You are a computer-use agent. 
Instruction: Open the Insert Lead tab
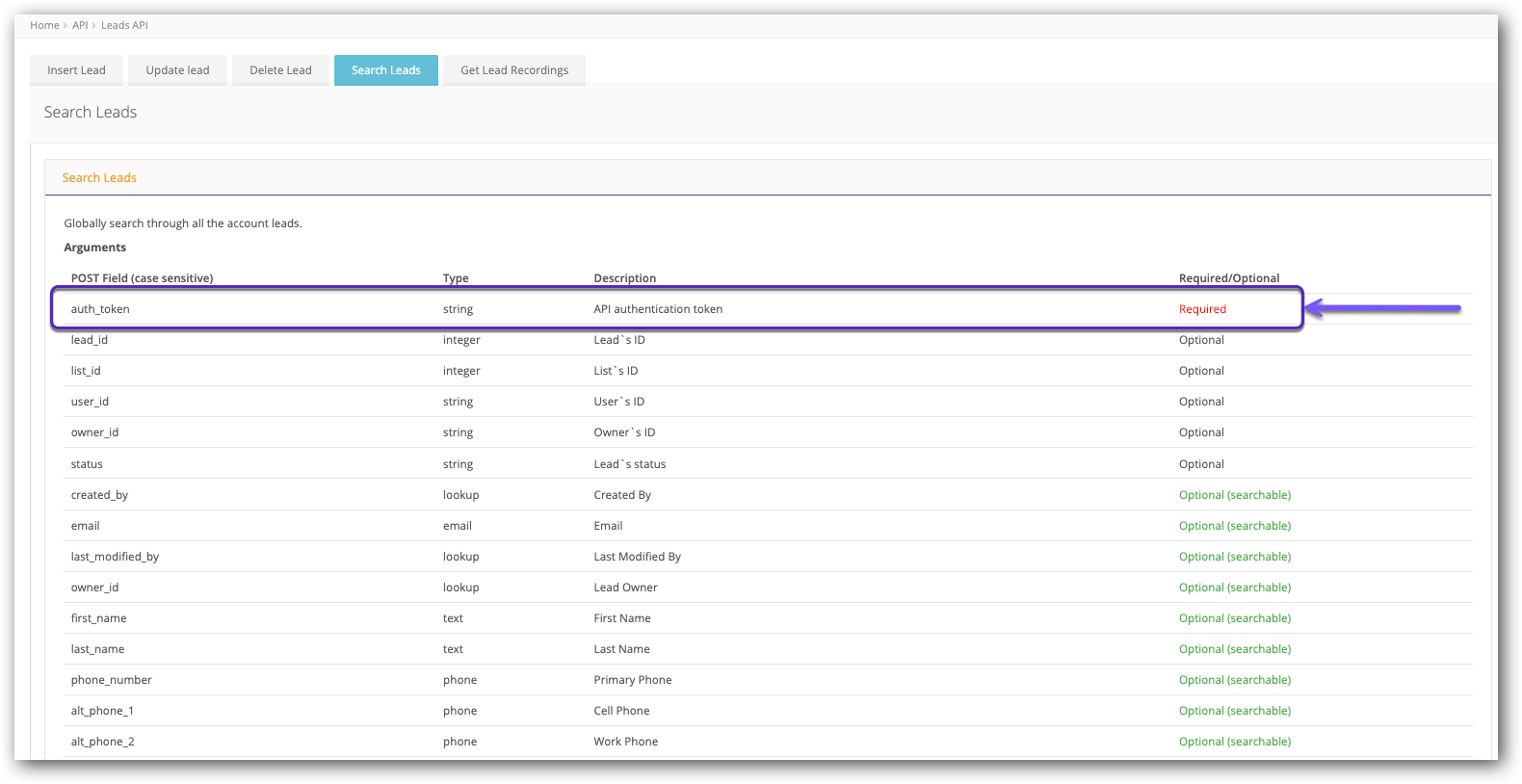76,70
